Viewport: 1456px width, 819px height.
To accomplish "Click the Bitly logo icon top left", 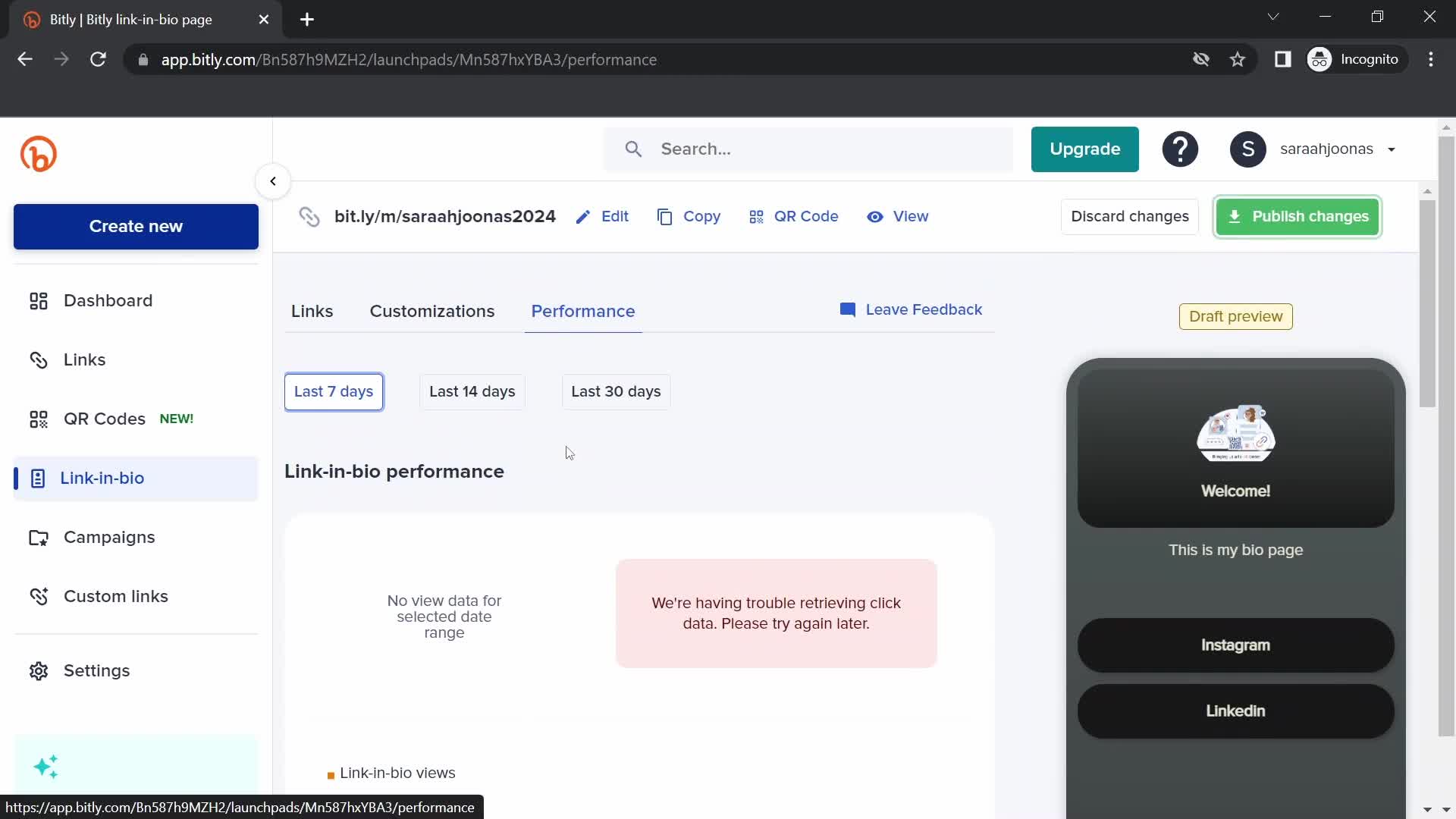I will click(38, 153).
